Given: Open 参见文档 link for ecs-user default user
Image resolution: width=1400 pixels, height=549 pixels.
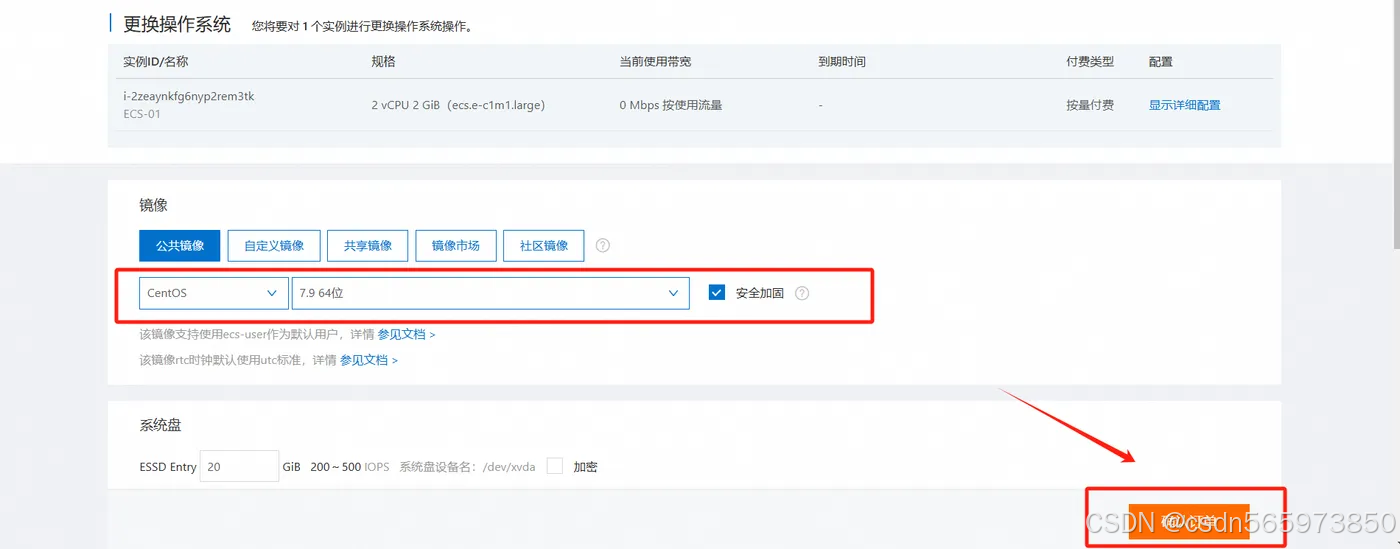Looking at the screenshot, I should (x=406, y=334).
